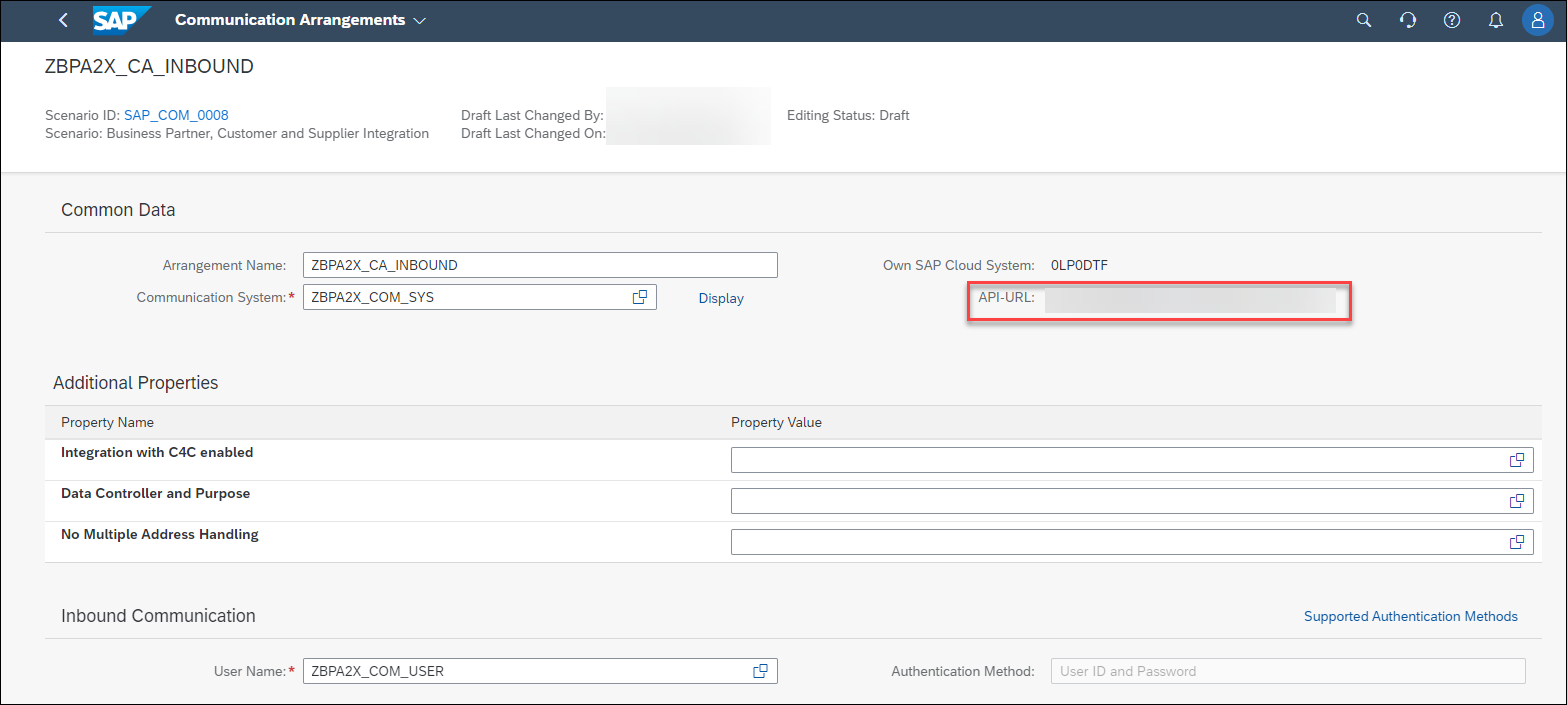Click the Common Data section heading
Screen dimensions: 1567x705
pos(118,210)
